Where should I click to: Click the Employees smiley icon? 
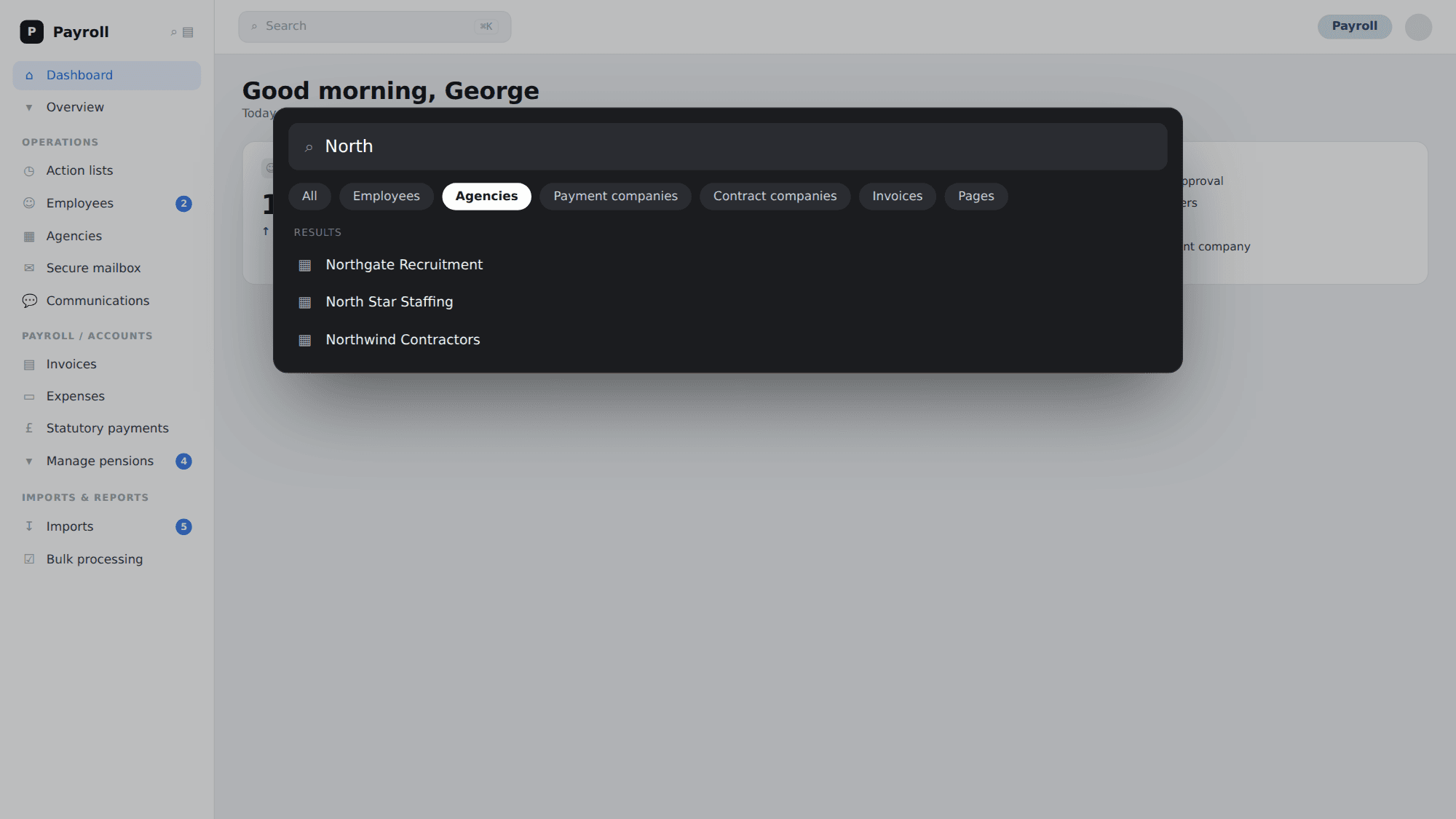[29, 203]
